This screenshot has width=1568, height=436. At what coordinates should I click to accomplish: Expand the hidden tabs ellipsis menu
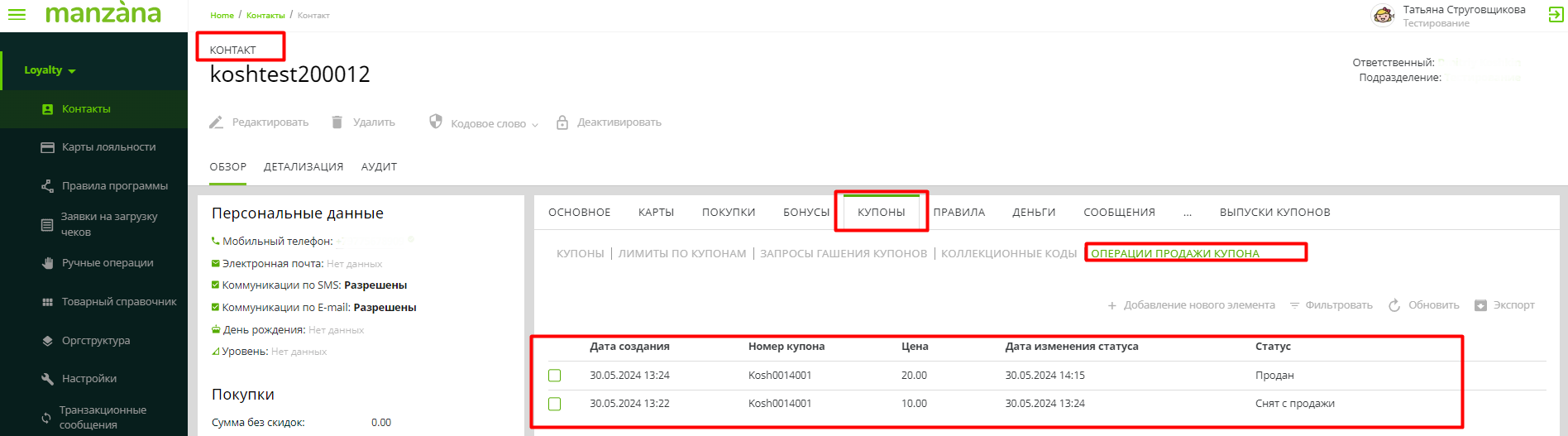tap(1188, 213)
